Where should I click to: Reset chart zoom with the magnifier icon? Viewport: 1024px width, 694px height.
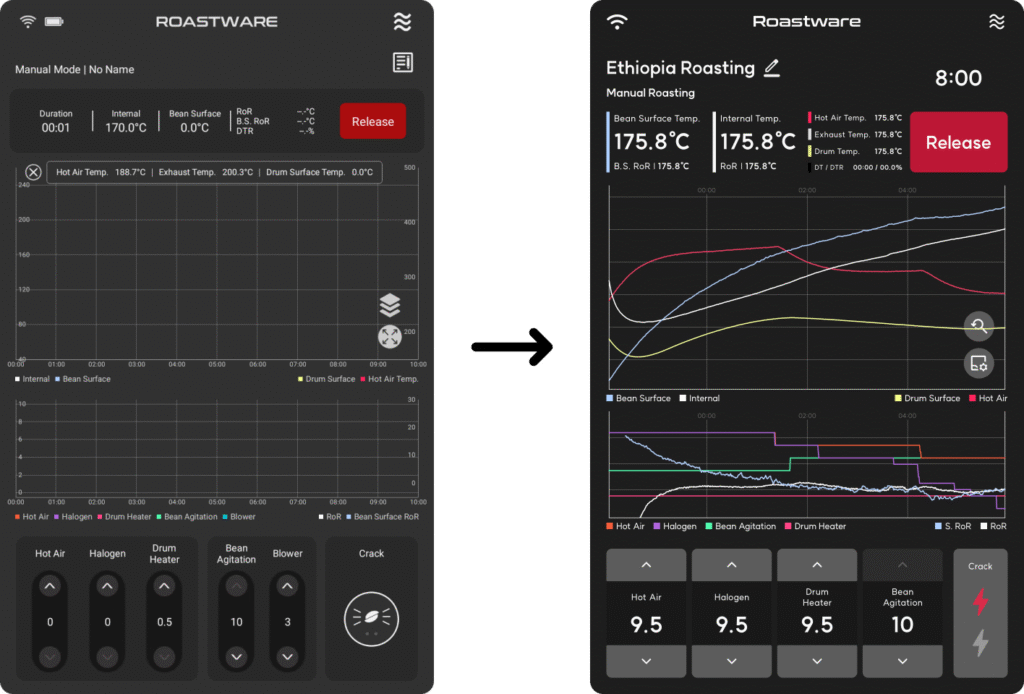[x=978, y=326]
